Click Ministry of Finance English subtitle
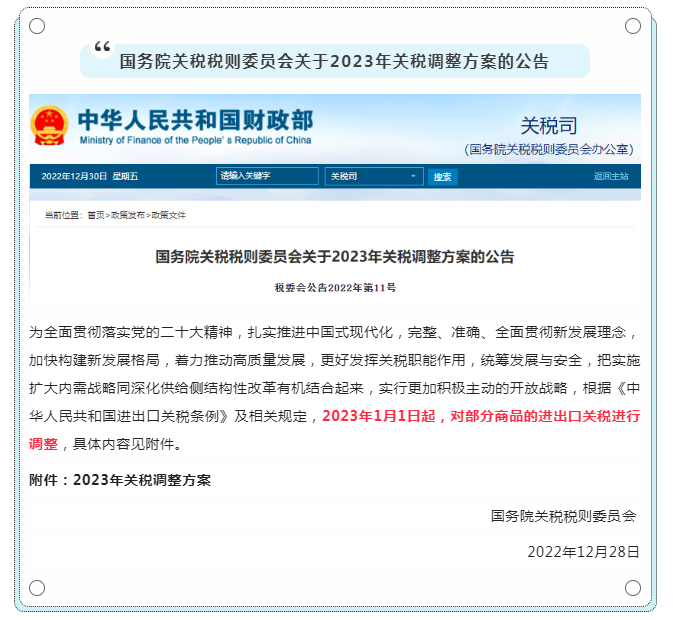Screen dimensions: 673x620 tap(195, 140)
